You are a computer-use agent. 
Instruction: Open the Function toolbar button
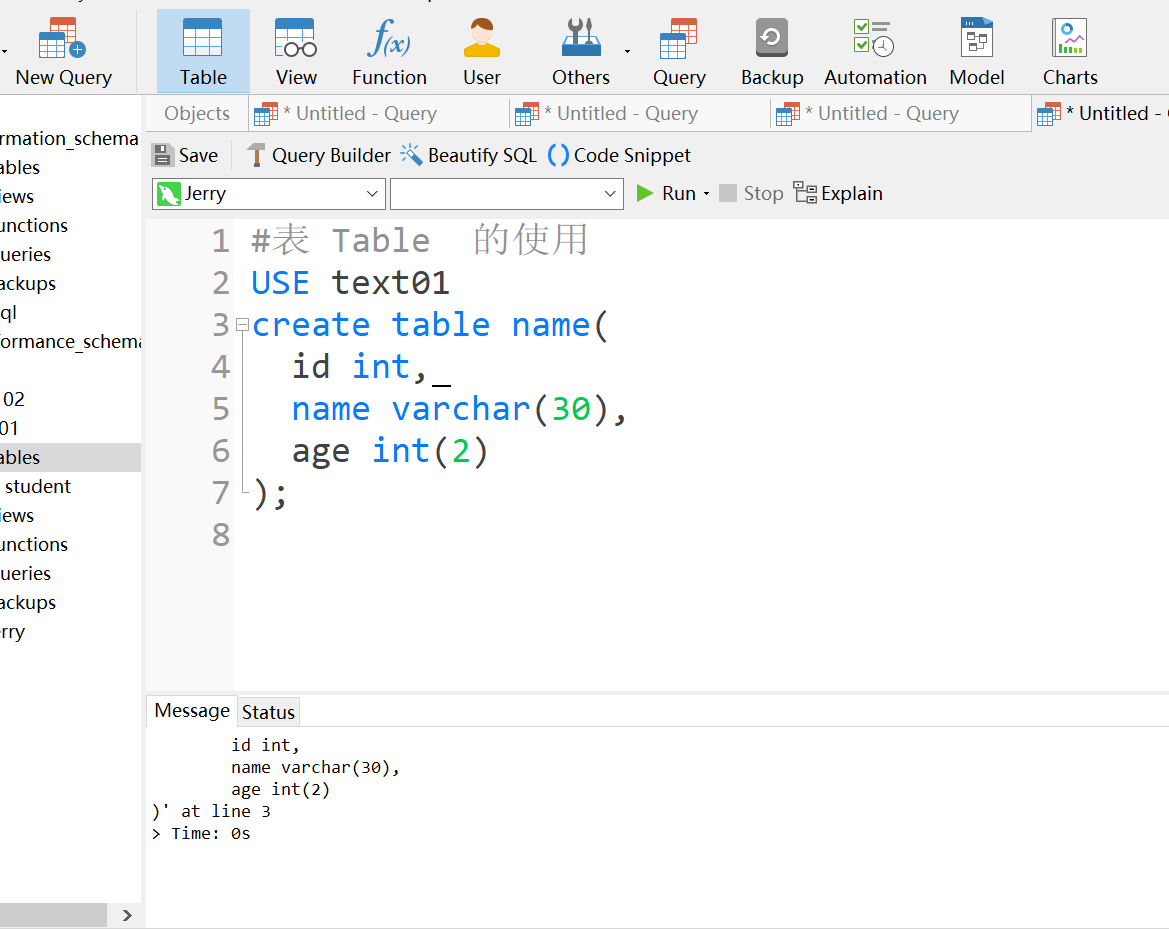point(389,51)
